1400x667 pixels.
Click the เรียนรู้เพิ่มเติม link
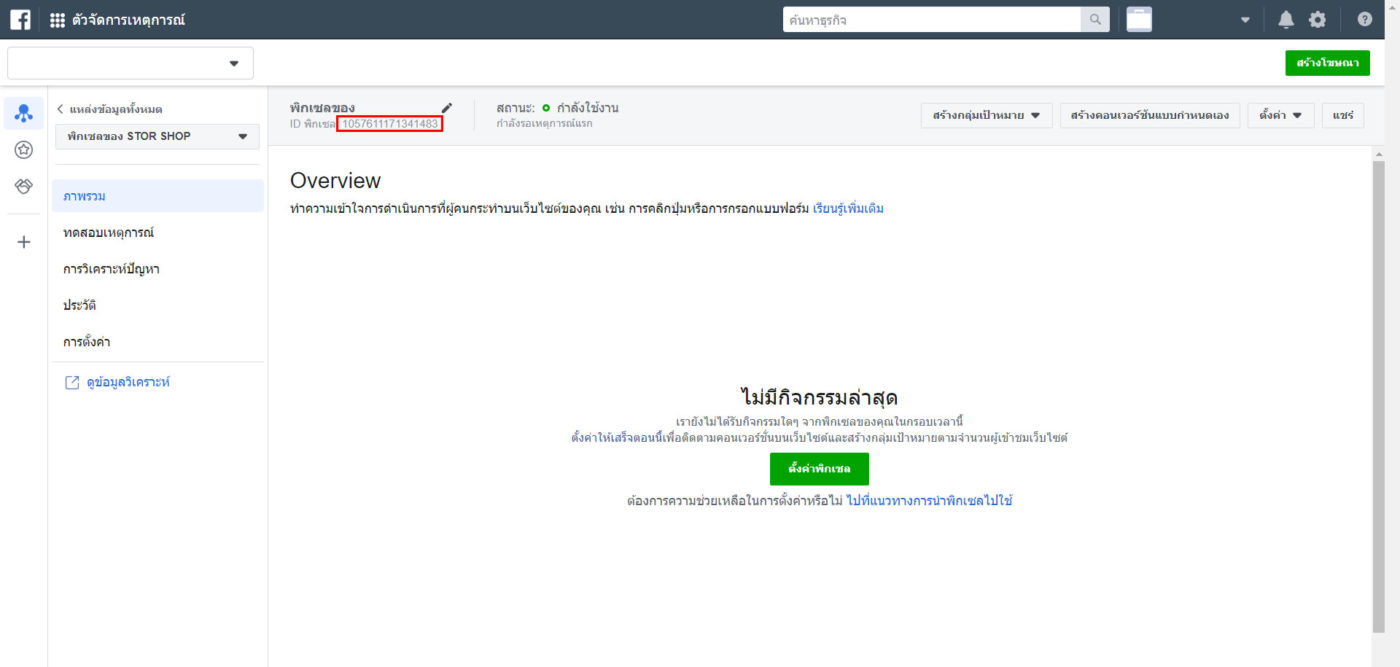point(848,209)
